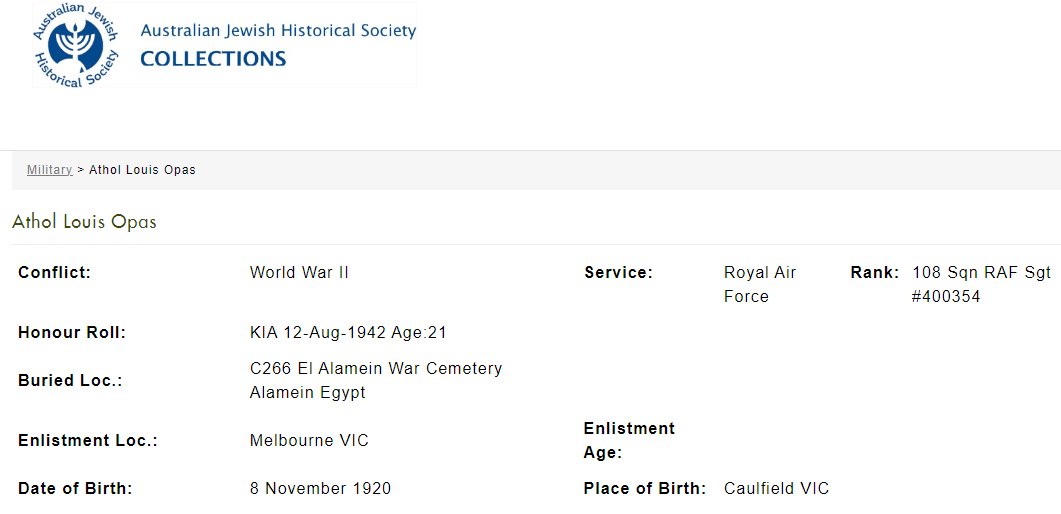Click the Buried Loc. field label

click(x=70, y=381)
